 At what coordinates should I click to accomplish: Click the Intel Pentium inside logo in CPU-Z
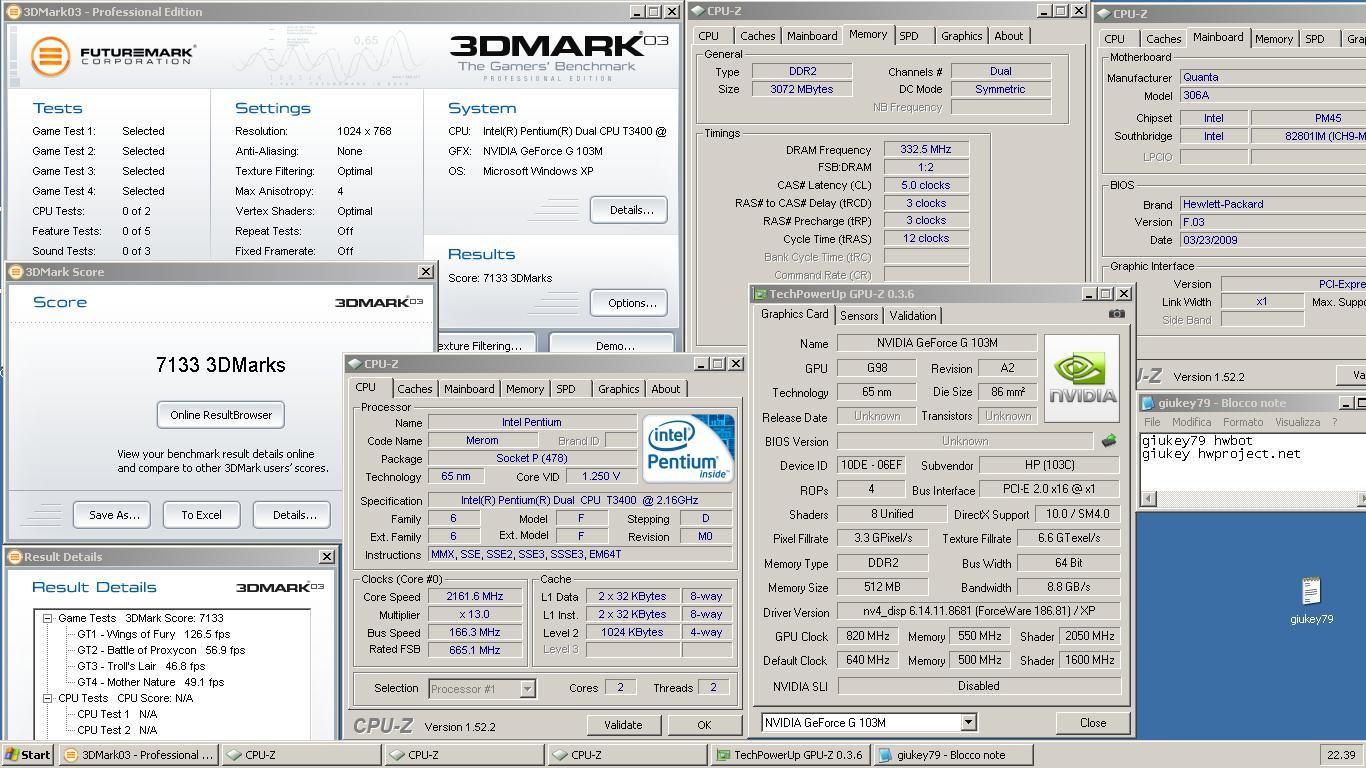[x=688, y=448]
